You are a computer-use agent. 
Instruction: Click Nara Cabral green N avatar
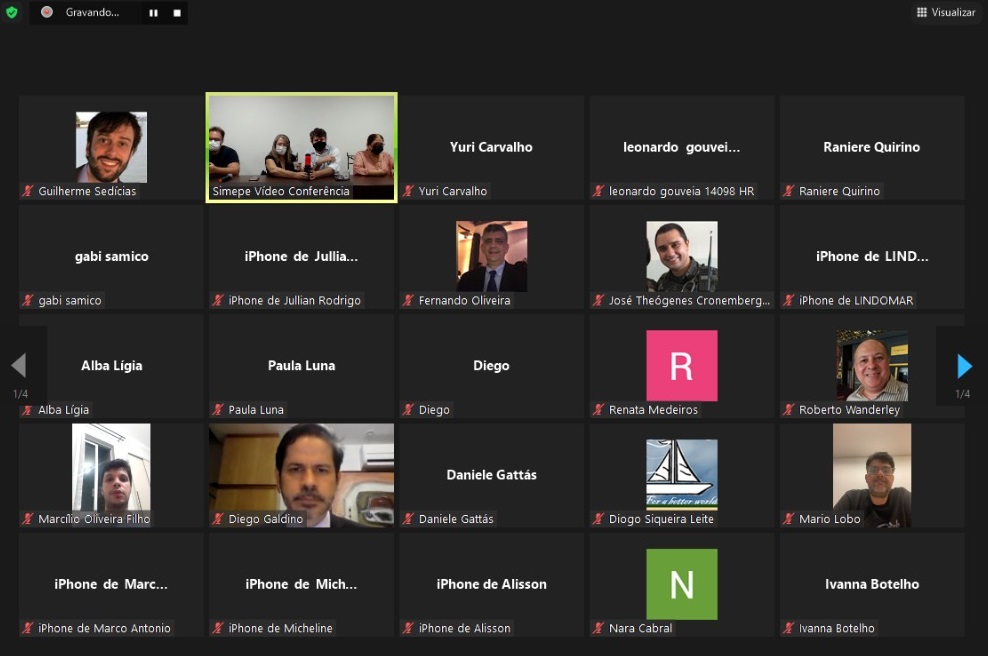coord(681,583)
